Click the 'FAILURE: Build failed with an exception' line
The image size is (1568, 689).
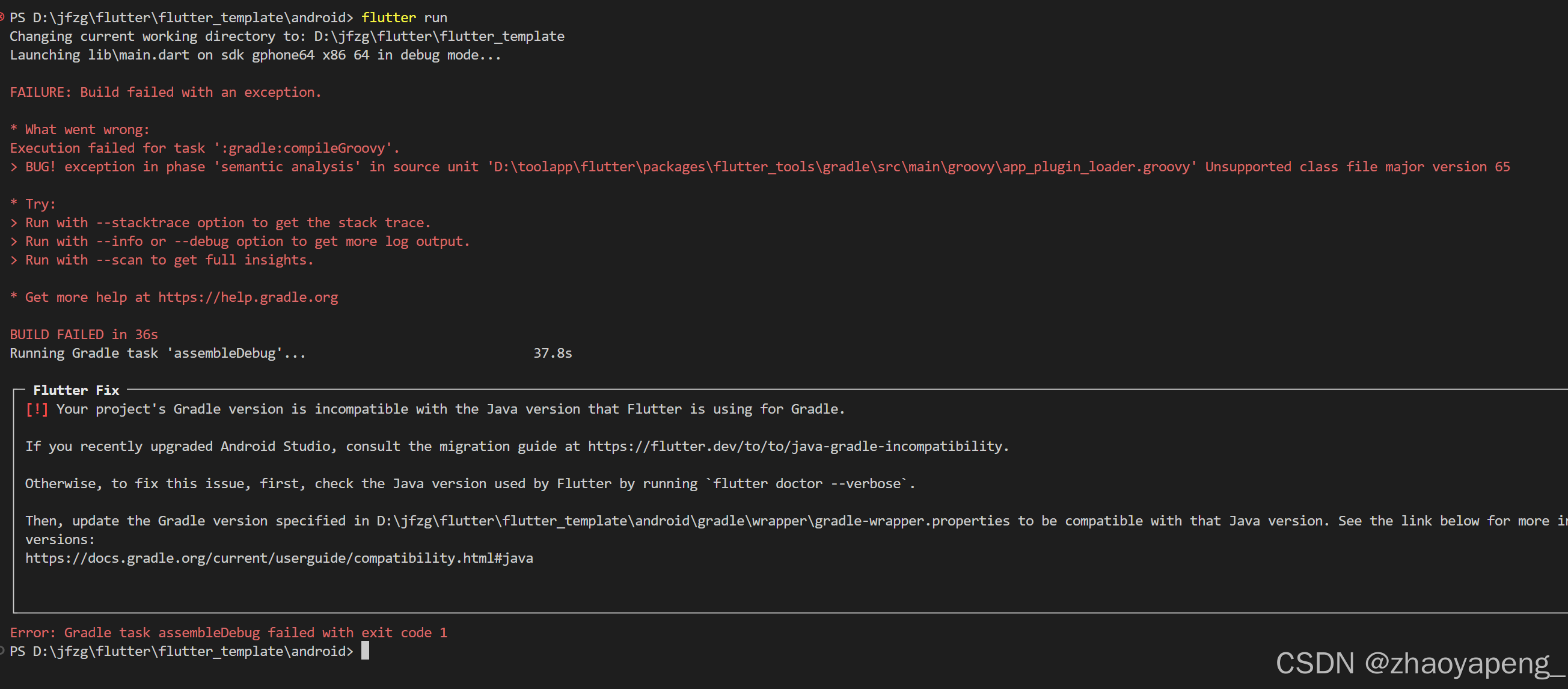point(165,92)
